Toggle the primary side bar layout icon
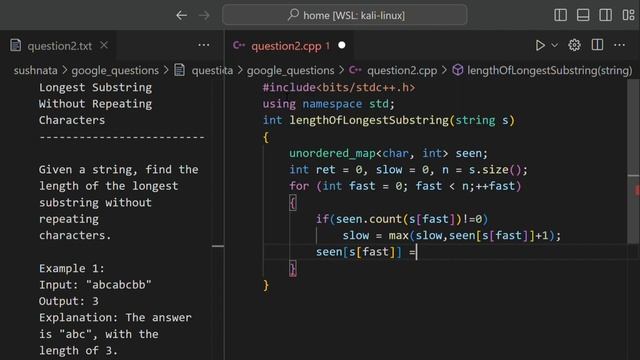 click(560, 15)
